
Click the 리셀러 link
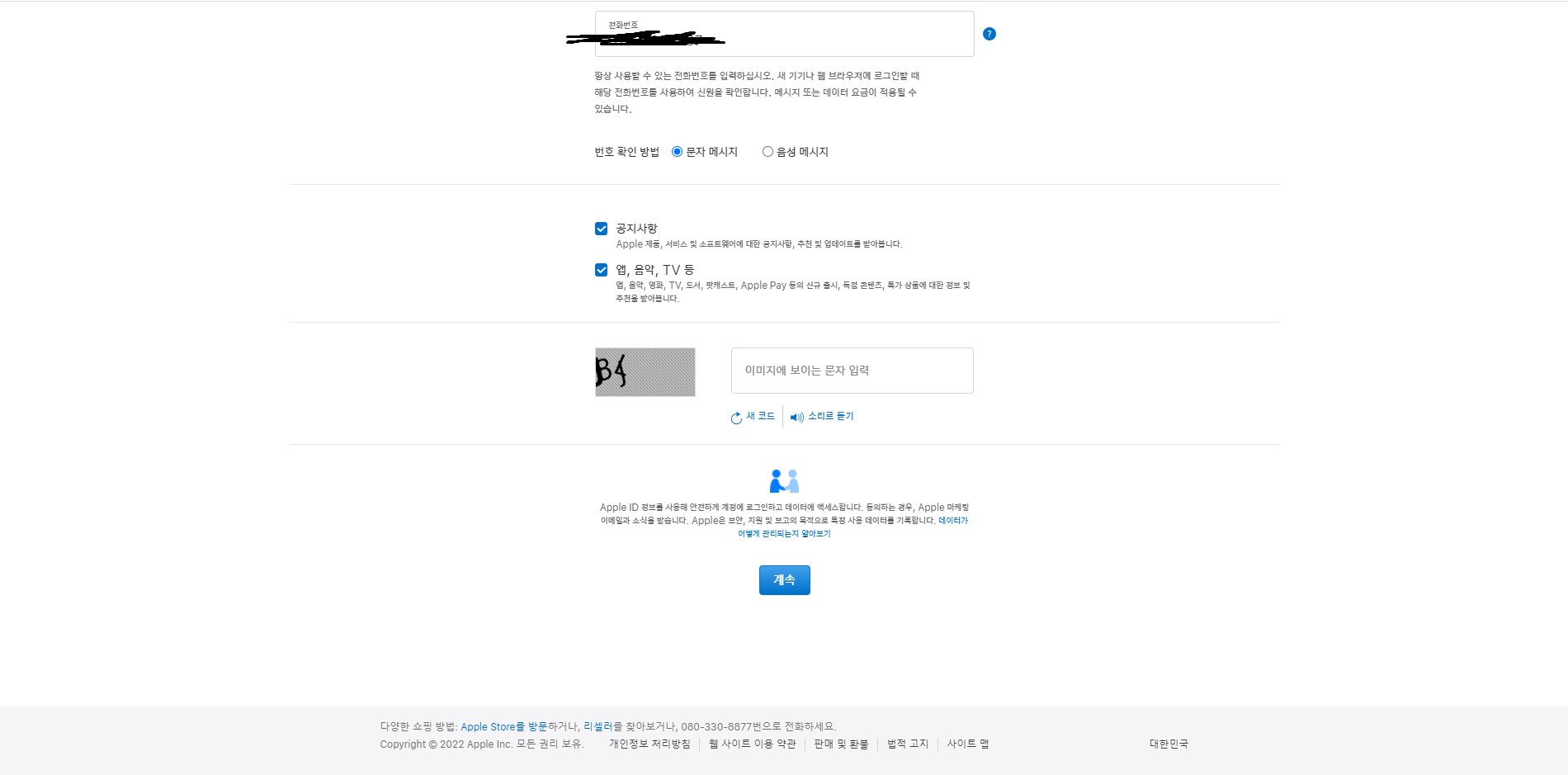(597, 727)
